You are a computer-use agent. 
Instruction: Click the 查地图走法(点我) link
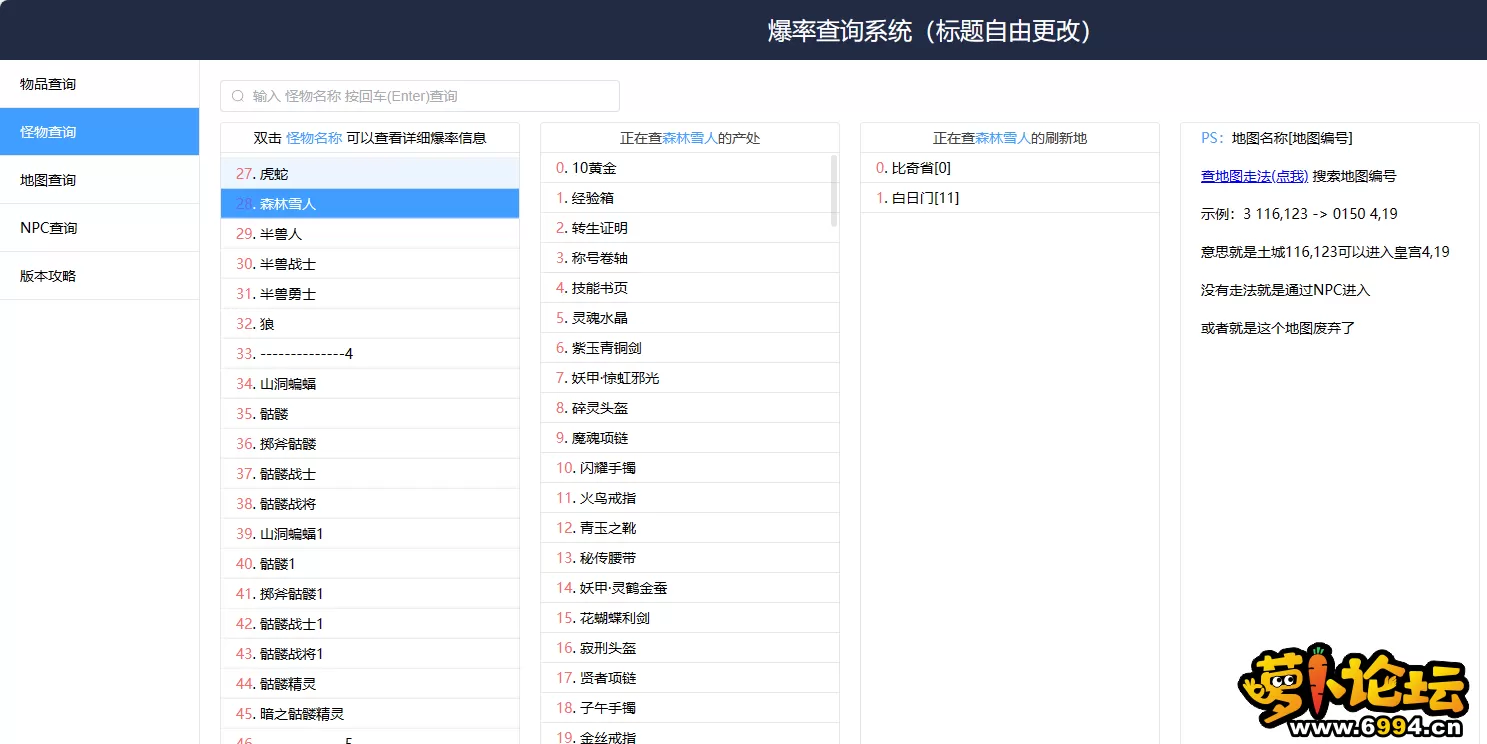(1254, 176)
